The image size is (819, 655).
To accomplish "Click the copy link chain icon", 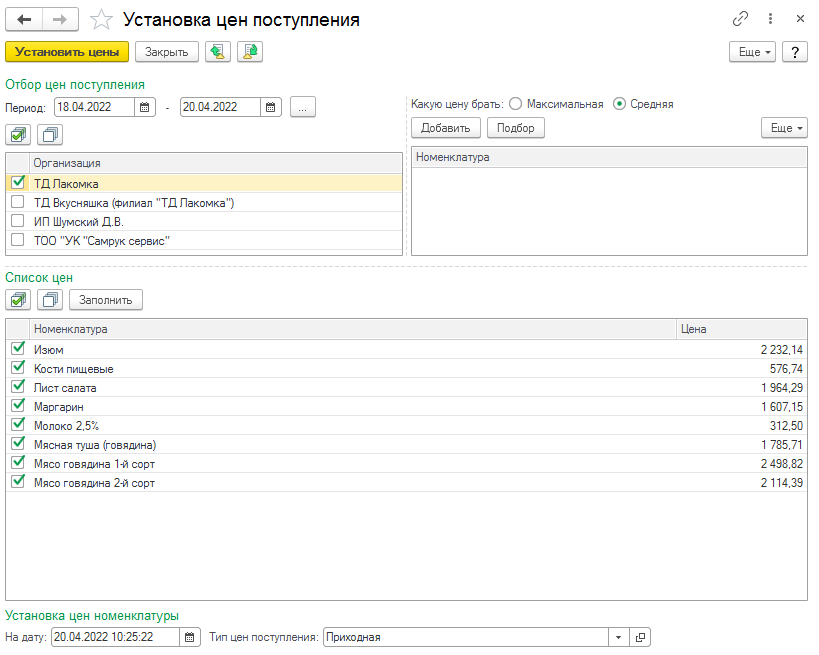I will [x=740, y=19].
